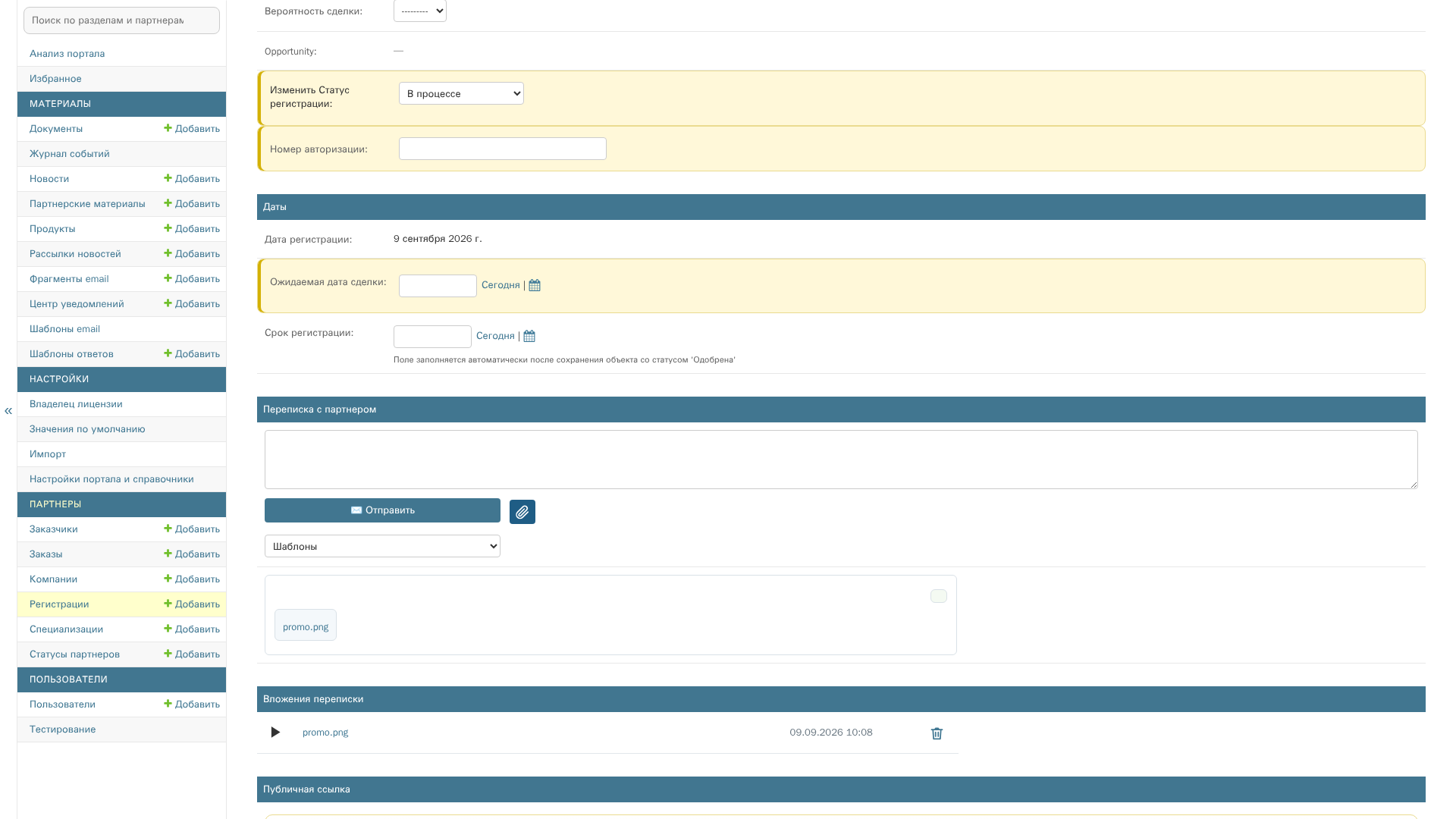This screenshot has height=819, width=1456.
Task: Open calendar icon for Ожидаемая дата сделки
Action: pos(535,285)
